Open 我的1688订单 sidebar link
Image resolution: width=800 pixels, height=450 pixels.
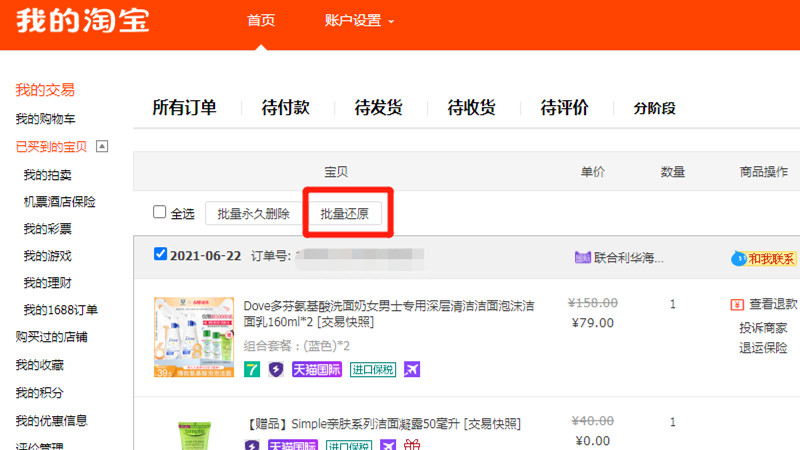[60, 310]
